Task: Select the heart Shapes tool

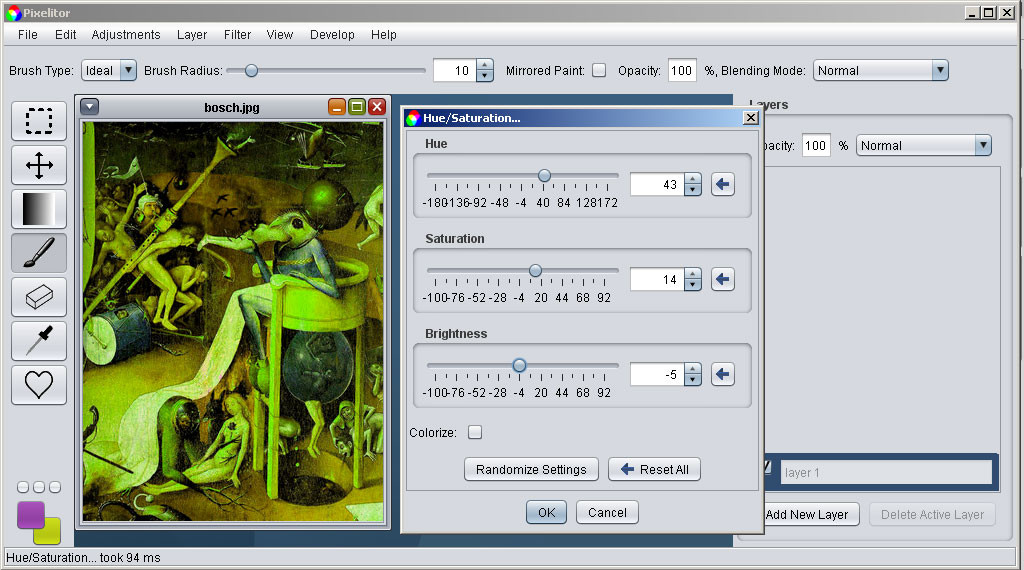Action: (x=39, y=385)
